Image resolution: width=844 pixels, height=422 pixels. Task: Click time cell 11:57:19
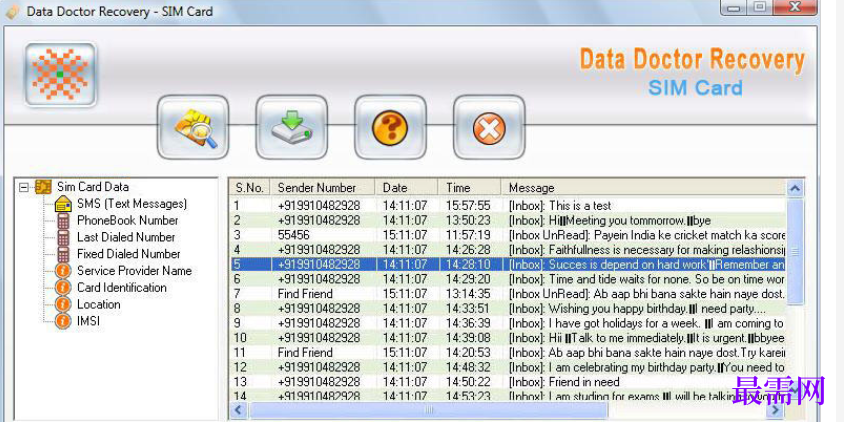(x=468, y=235)
